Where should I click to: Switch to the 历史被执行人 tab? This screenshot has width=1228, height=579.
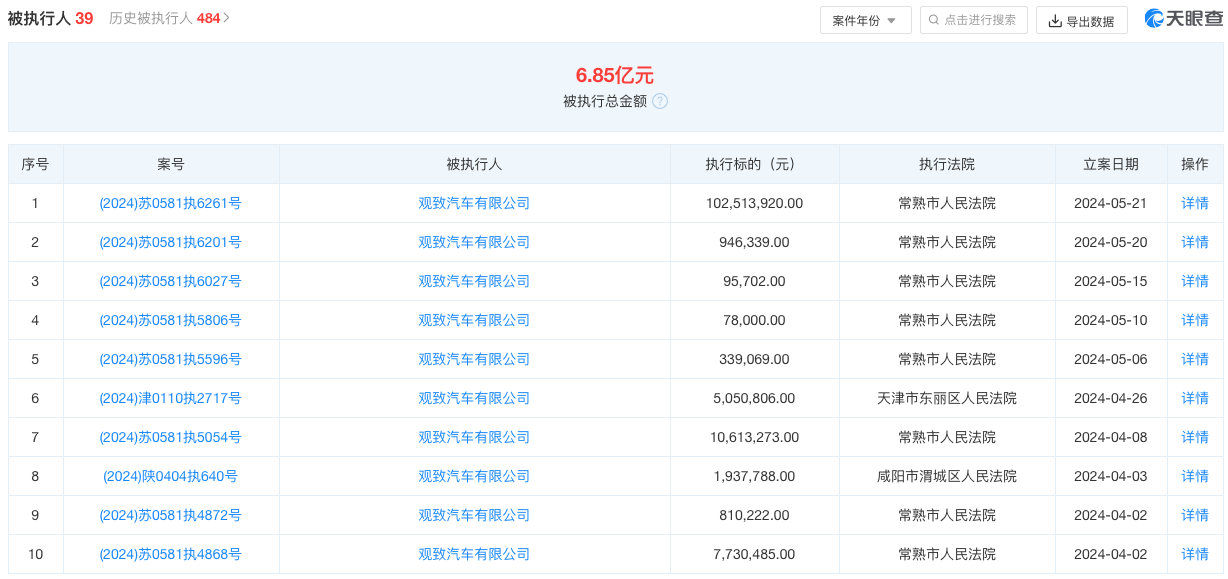pos(164,18)
